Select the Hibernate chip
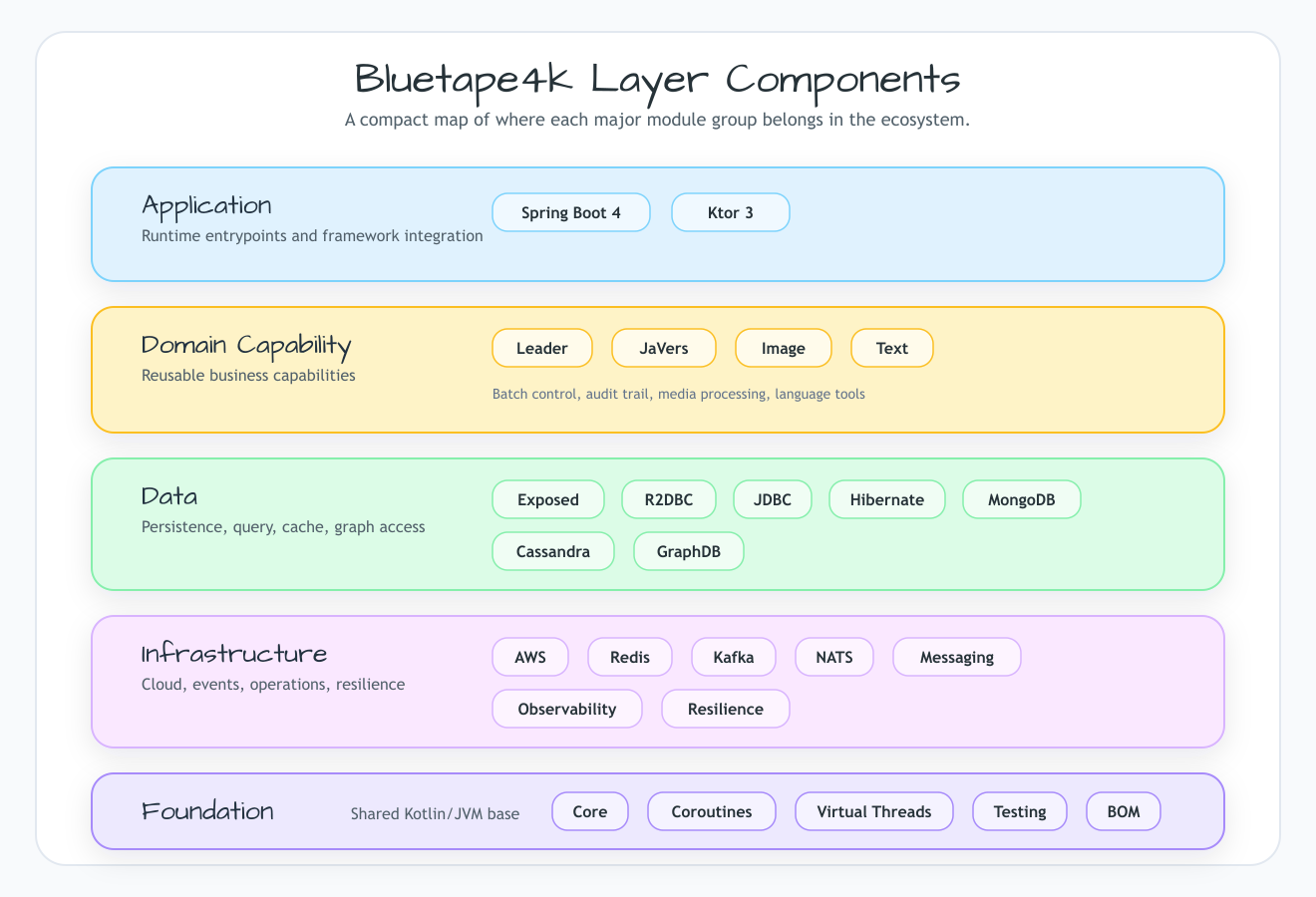 pyautogui.click(x=887, y=499)
